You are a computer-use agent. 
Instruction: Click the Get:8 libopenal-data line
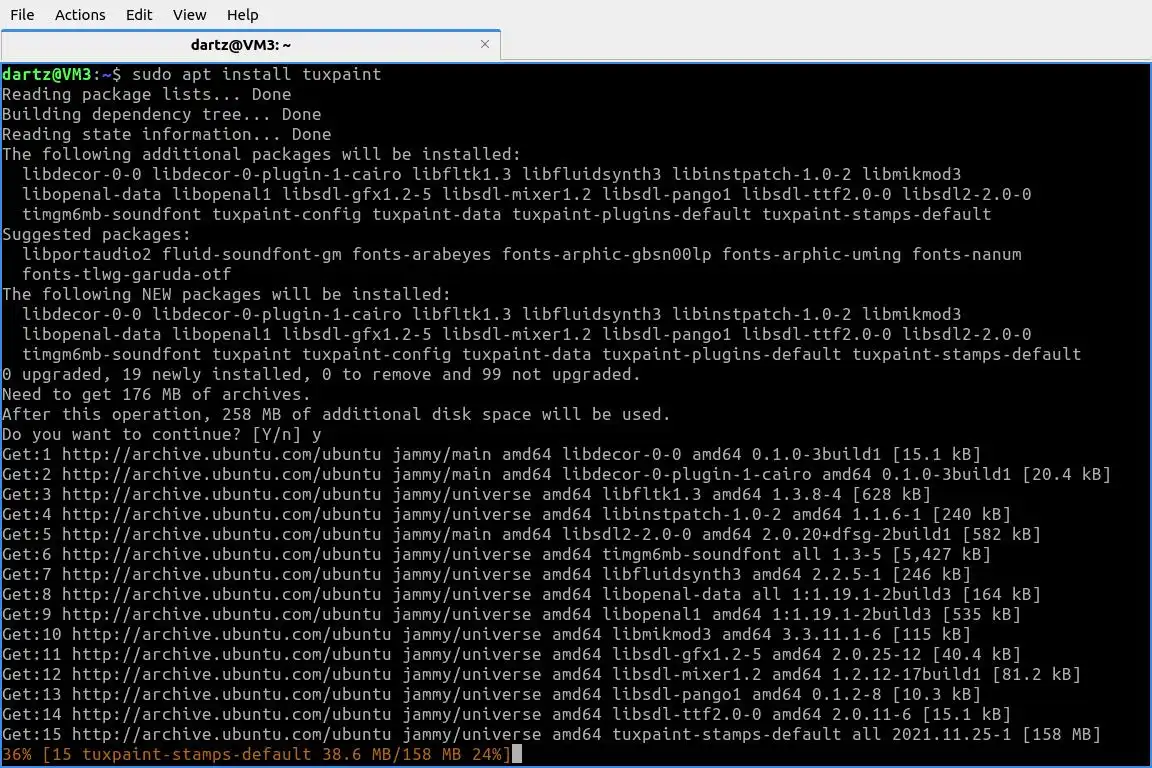522,594
